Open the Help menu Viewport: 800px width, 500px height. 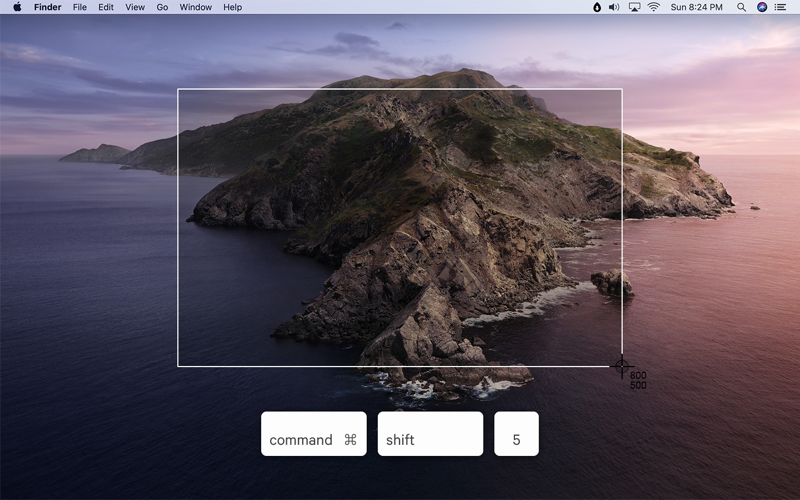click(x=232, y=7)
